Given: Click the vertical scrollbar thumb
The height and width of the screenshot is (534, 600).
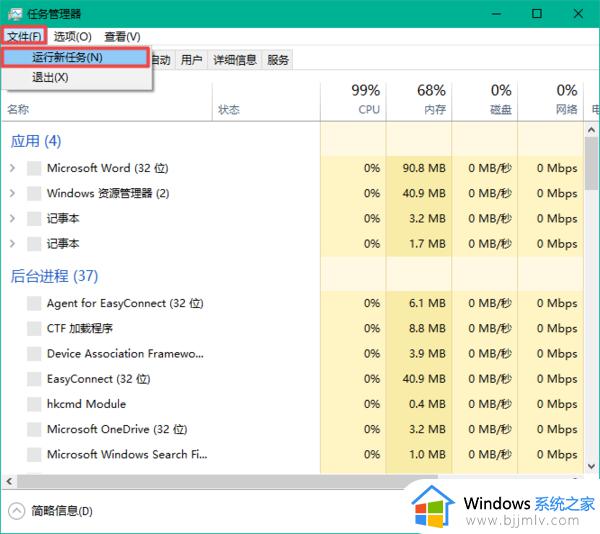Looking at the screenshot, I should [591, 163].
